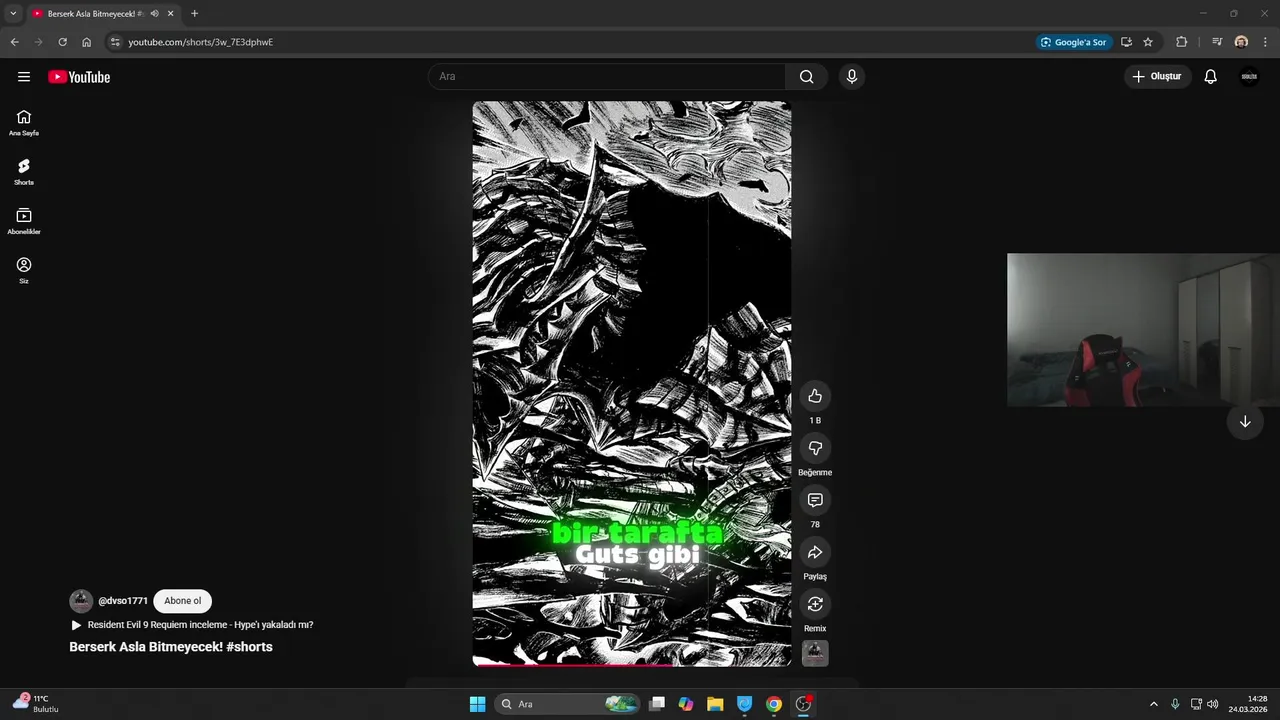Open the @dvso1771 channel link
This screenshot has width=1280, height=720.
tap(123, 601)
